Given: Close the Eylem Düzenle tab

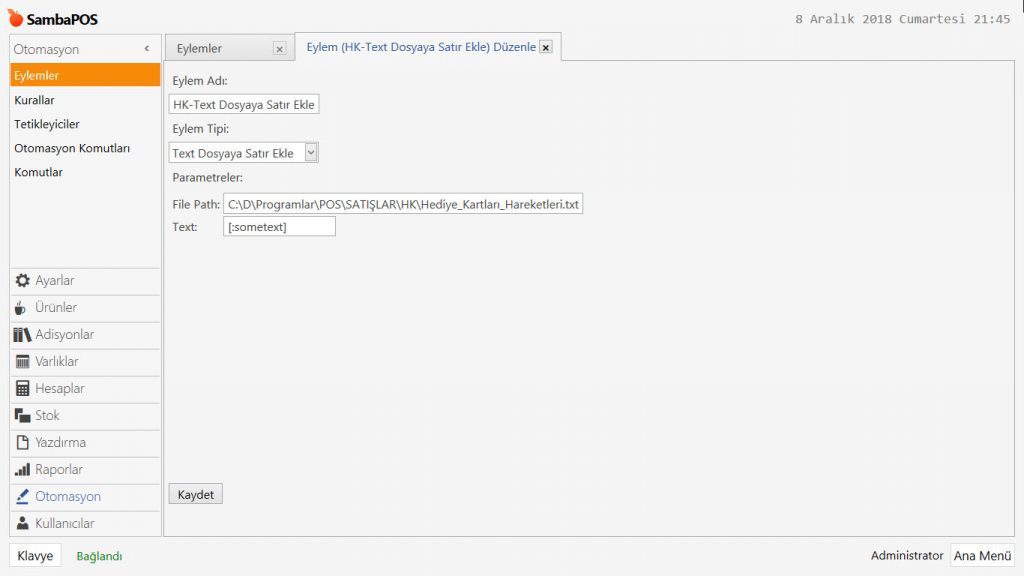Looking at the screenshot, I should (545, 47).
